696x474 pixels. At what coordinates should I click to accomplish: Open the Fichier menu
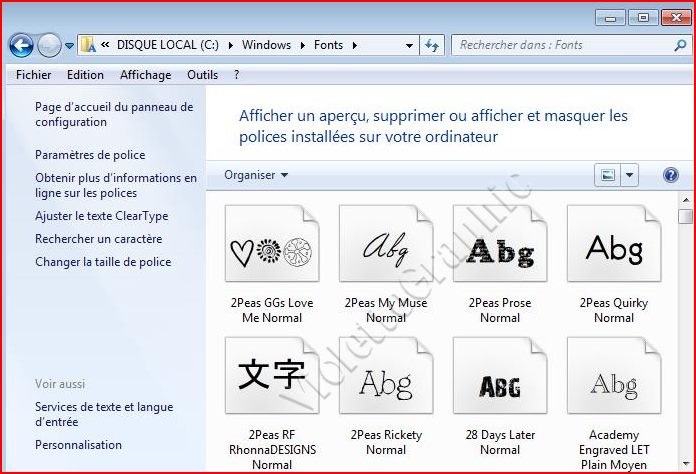pos(34,75)
